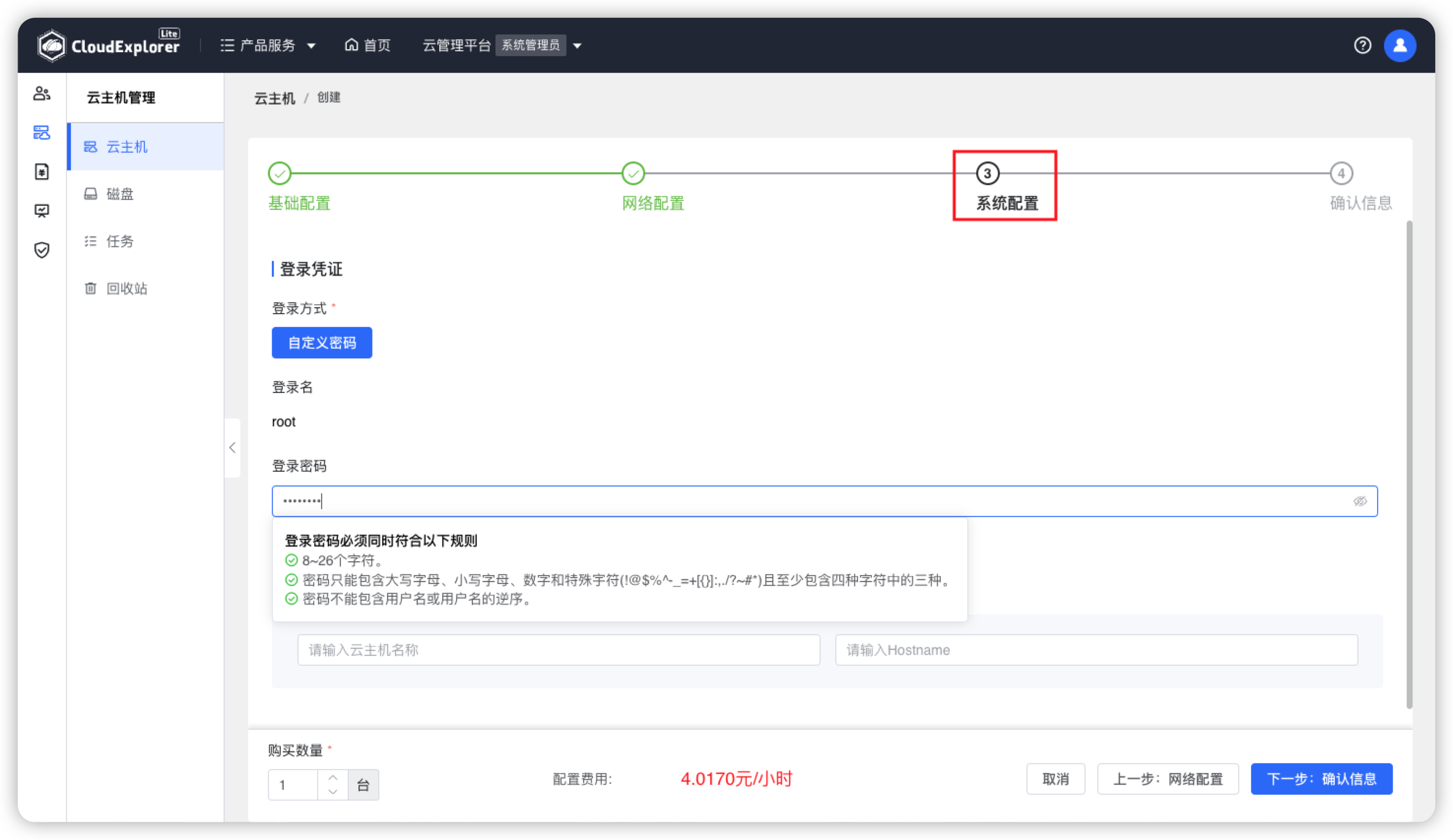Proceed with 下一步：确认信息
The height and width of the screenshot is (840, 1453).
(1321, 779)
